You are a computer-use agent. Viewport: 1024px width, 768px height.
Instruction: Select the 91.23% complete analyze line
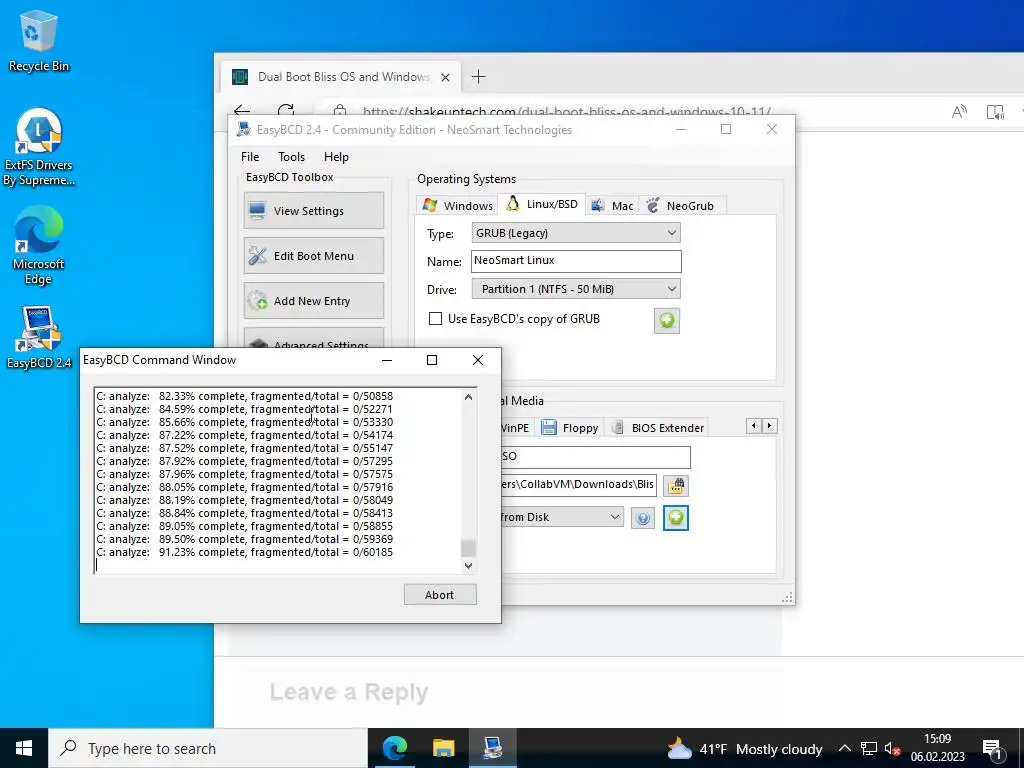point(245,552)
